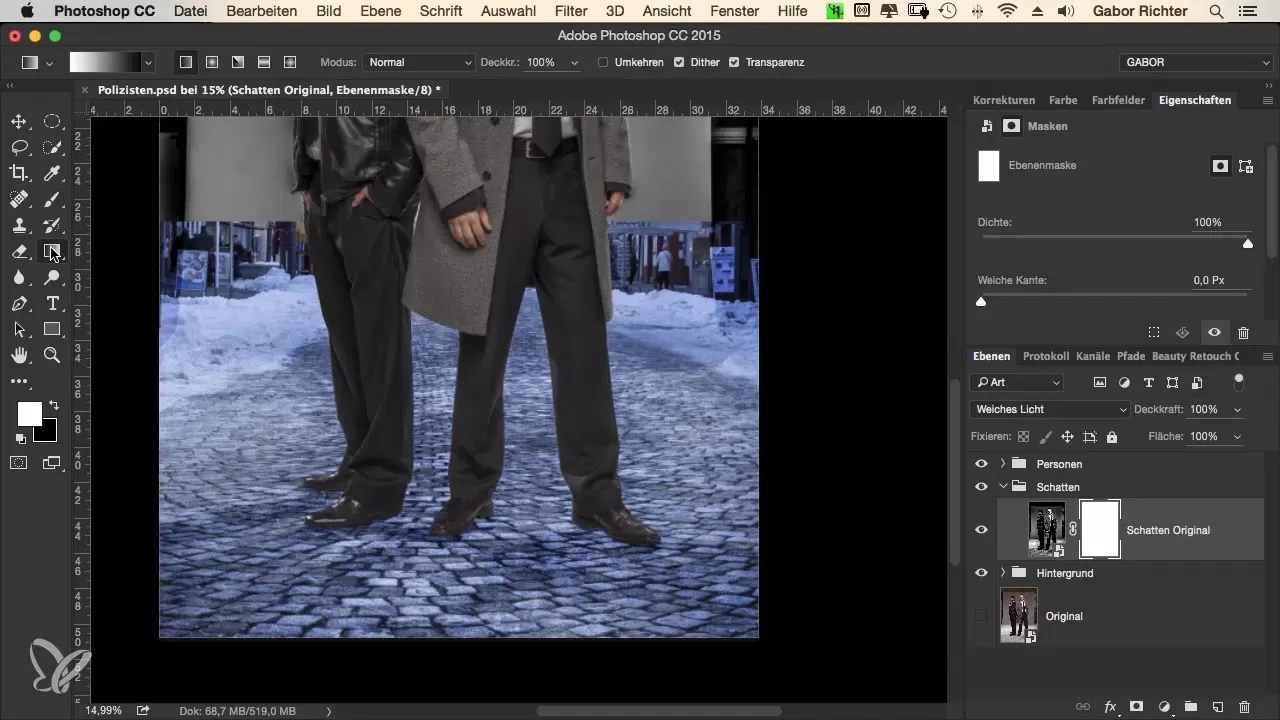This screenshot has width=1280, height=720.
Task: Add layer style via fx icon
Action: coord(1109,706)
